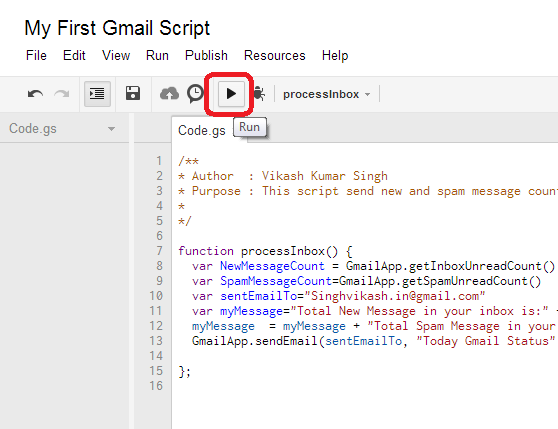
Task: Switch to the Code.gs editor tab
Action: pos(202,131)
